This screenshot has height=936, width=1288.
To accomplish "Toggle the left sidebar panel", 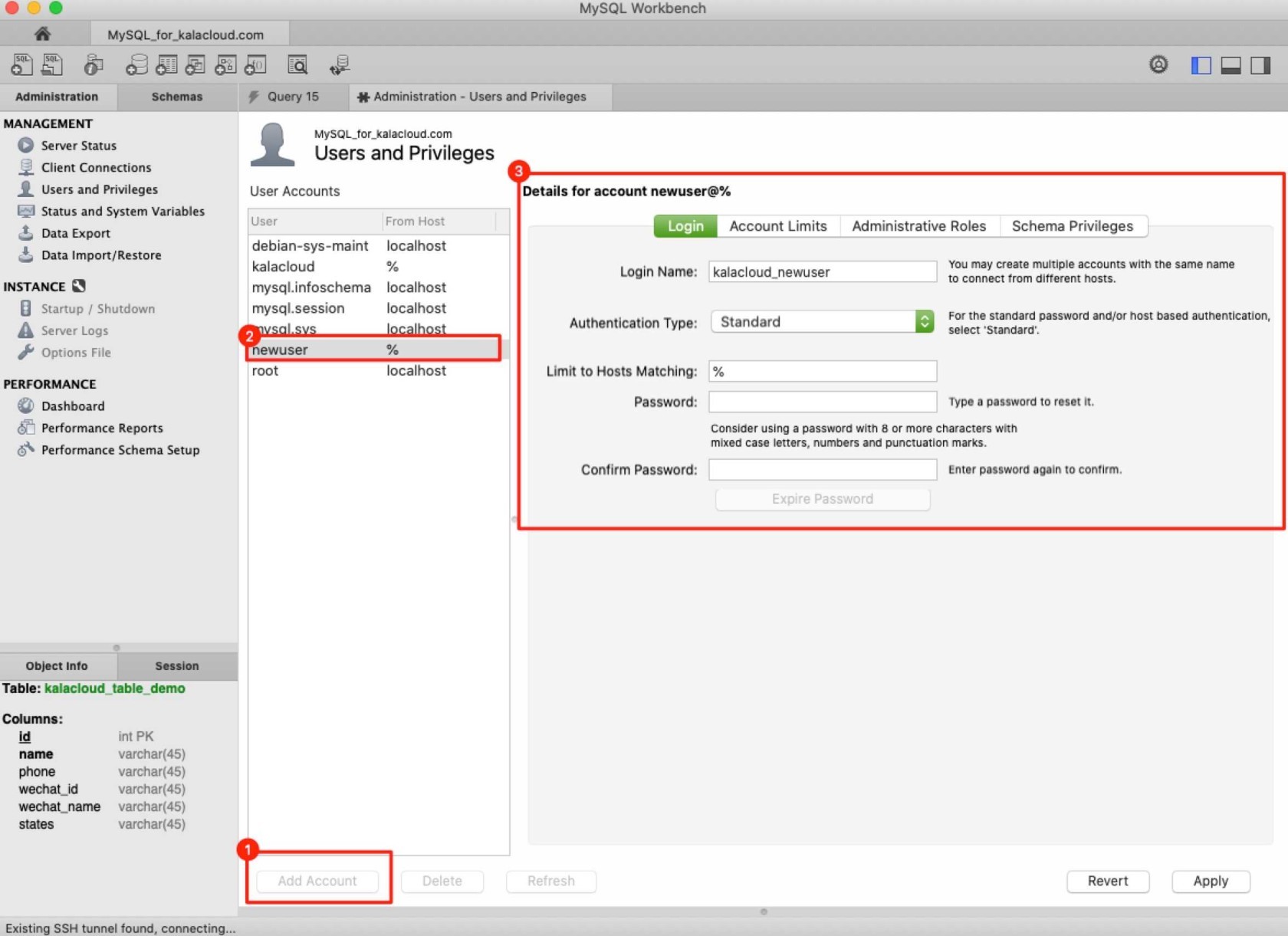I will point(1201,66).
